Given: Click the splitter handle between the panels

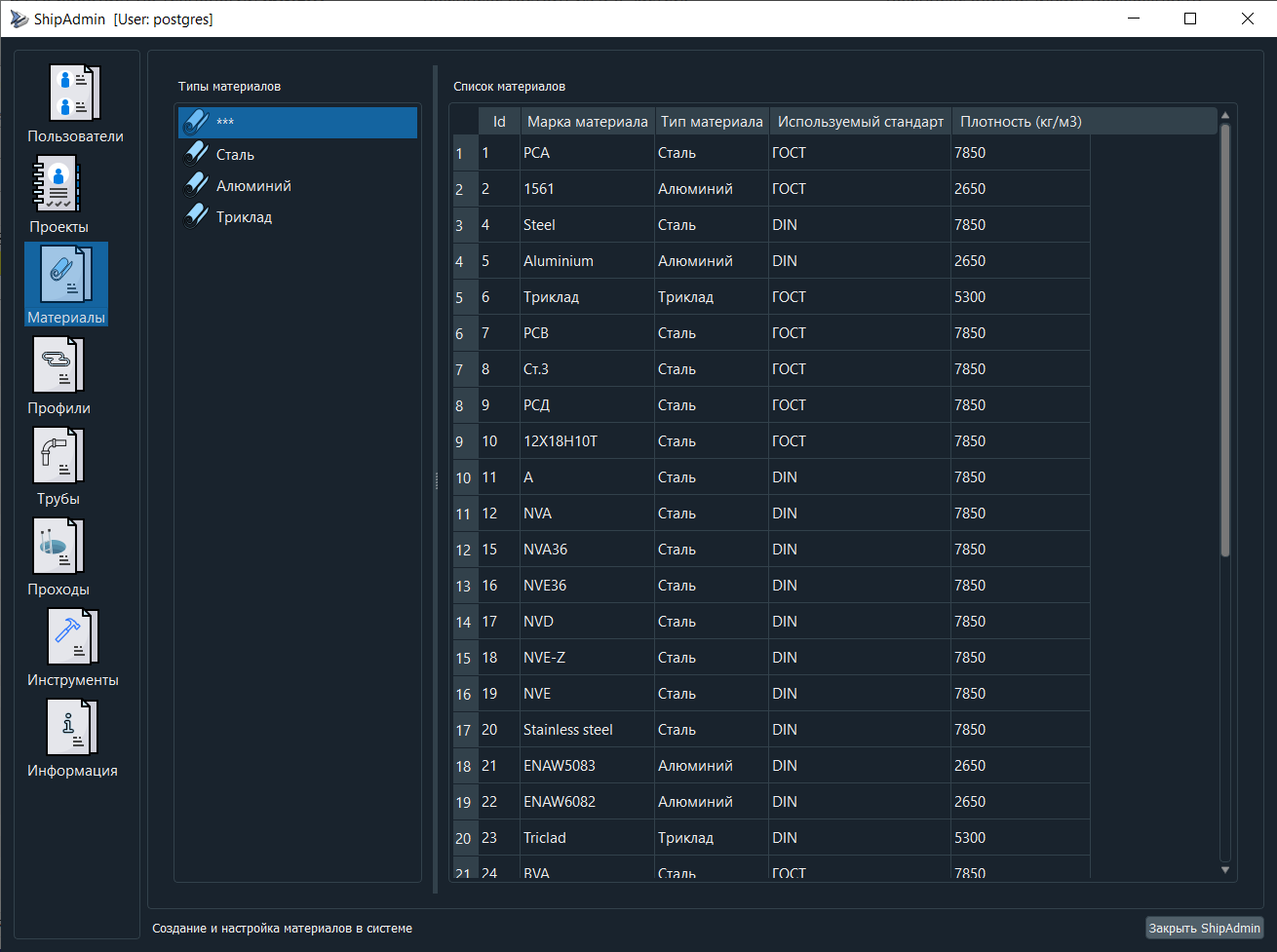Looking at the screenshot, I should (436, 480).
